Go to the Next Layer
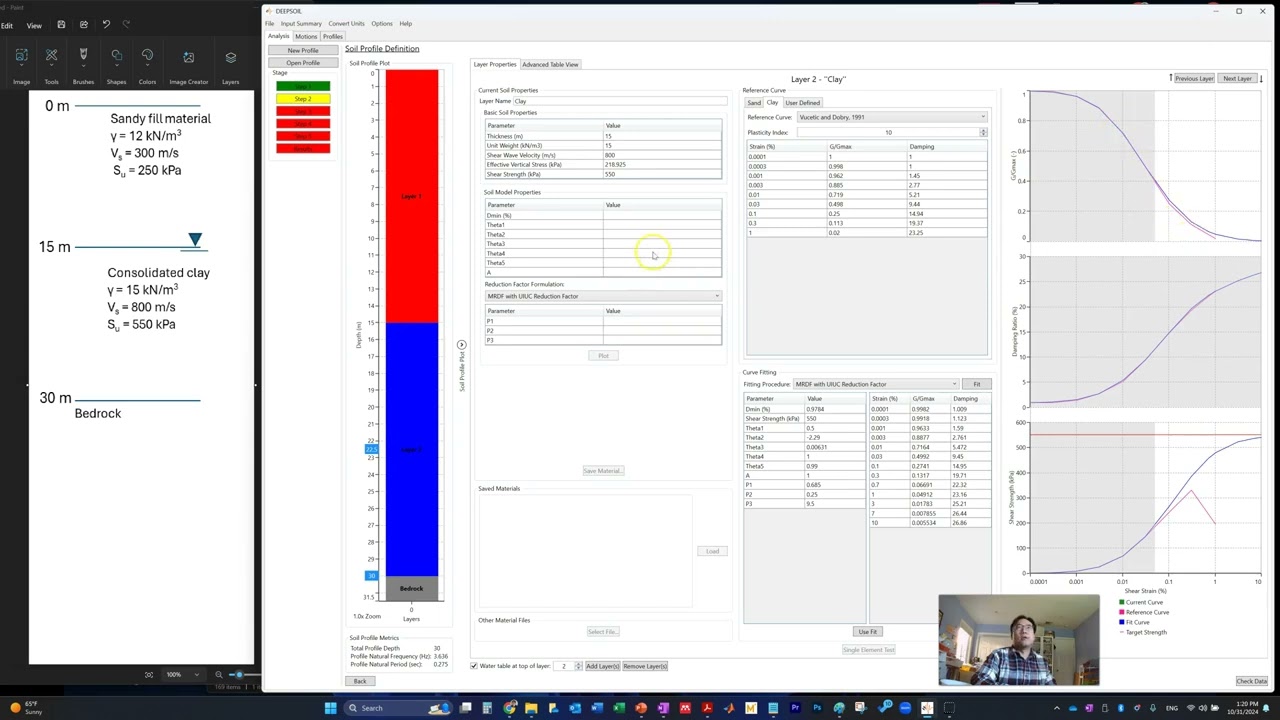The image size is (1280, 720). point(1237,78)
